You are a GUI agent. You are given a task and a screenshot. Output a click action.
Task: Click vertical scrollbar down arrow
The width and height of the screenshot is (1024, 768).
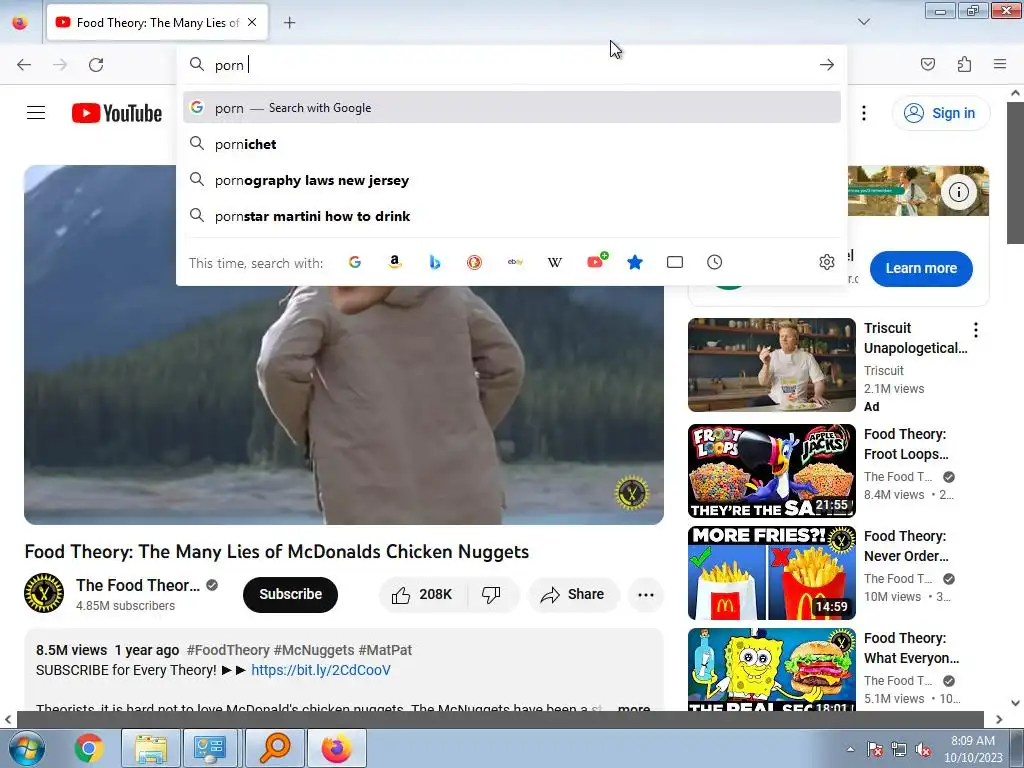pyautogui.click(x=1015, y=703)
